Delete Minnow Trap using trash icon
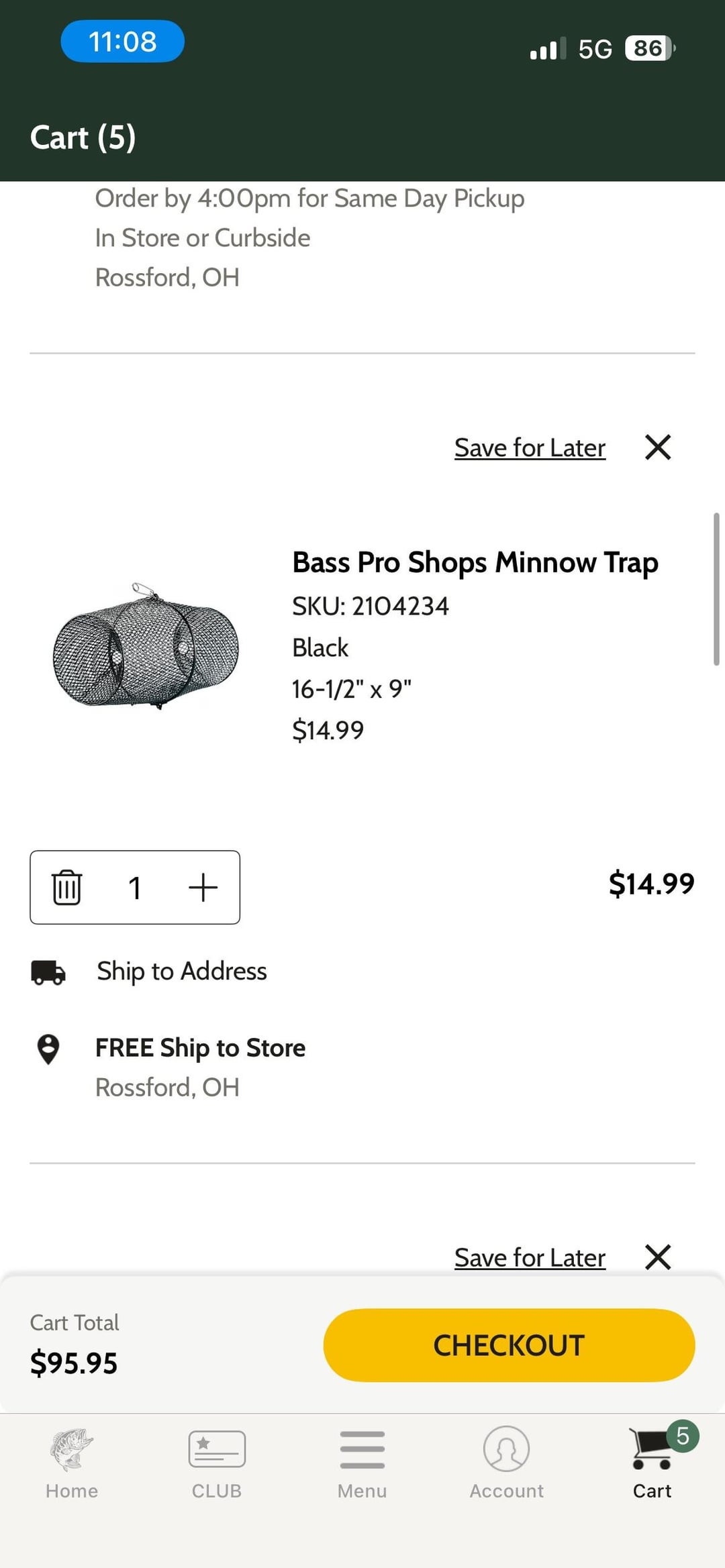The image size is (725, 1568). (66, 887)
